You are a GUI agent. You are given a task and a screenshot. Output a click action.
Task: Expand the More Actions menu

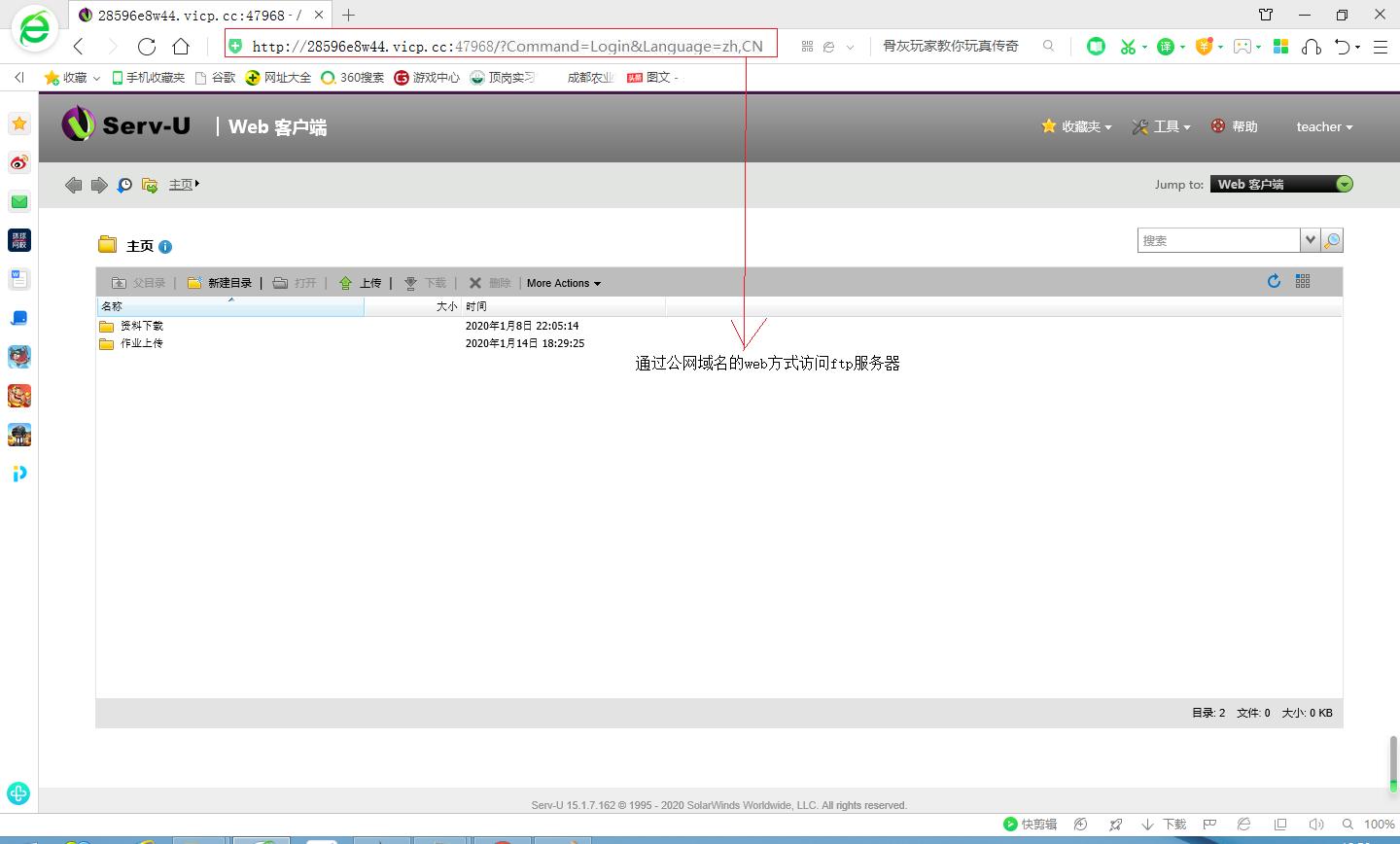click(x=564, y=283)
